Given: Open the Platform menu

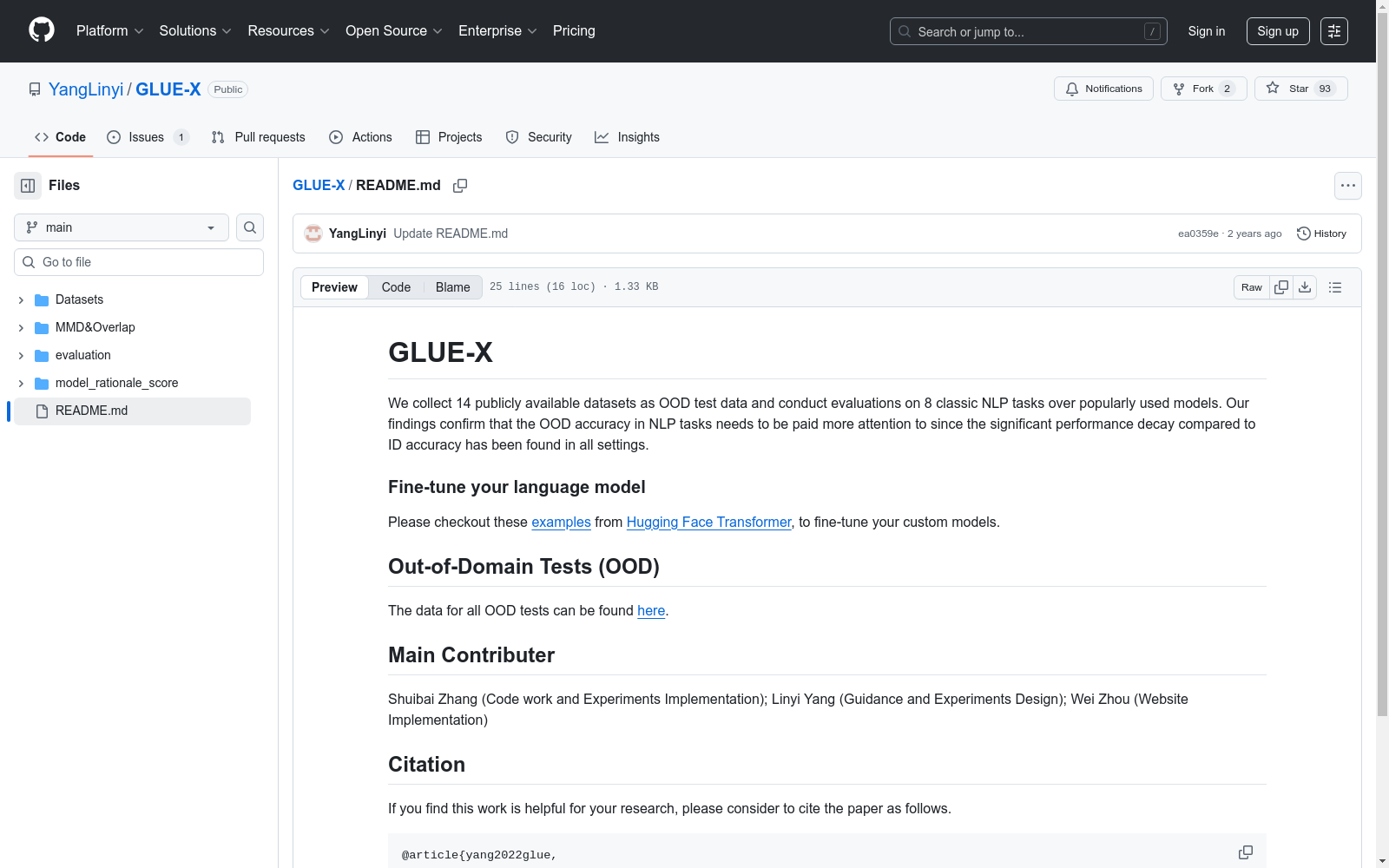Looking at the screenshot, I should (110, 31).
